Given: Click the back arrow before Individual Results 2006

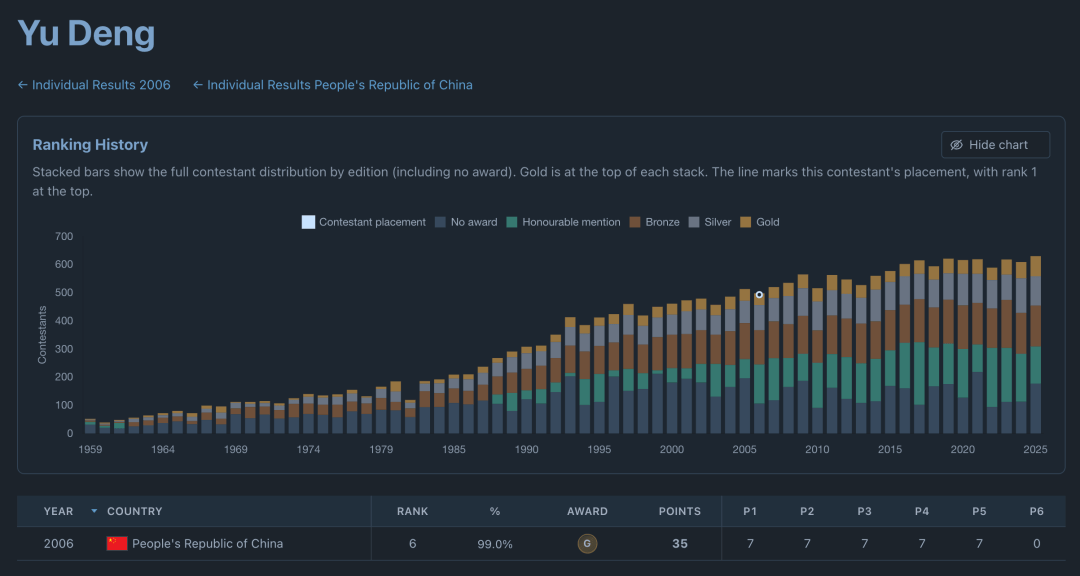Looking at the screenshot, I should coord(23,85).
